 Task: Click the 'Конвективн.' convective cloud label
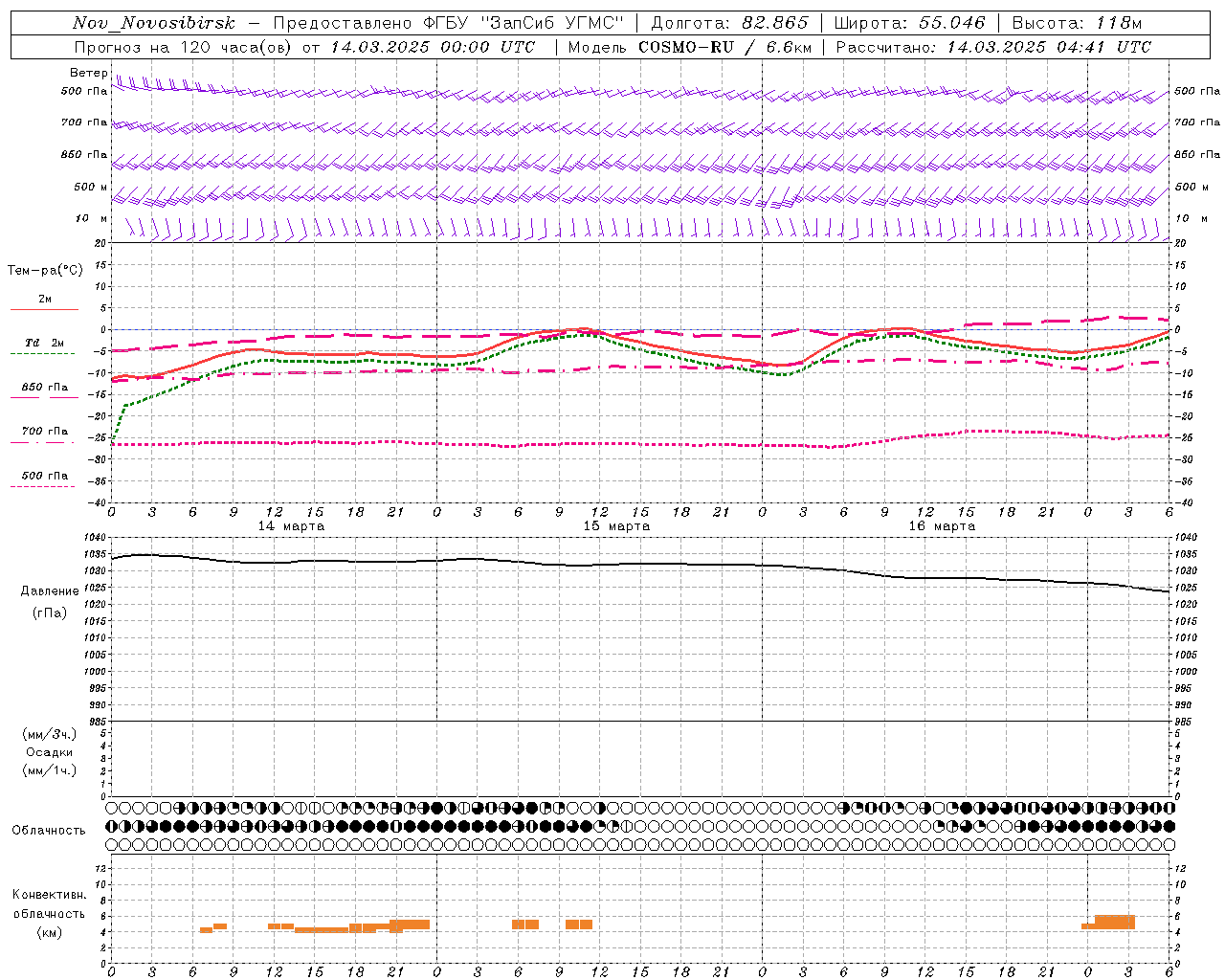click(x=49, y=895)
